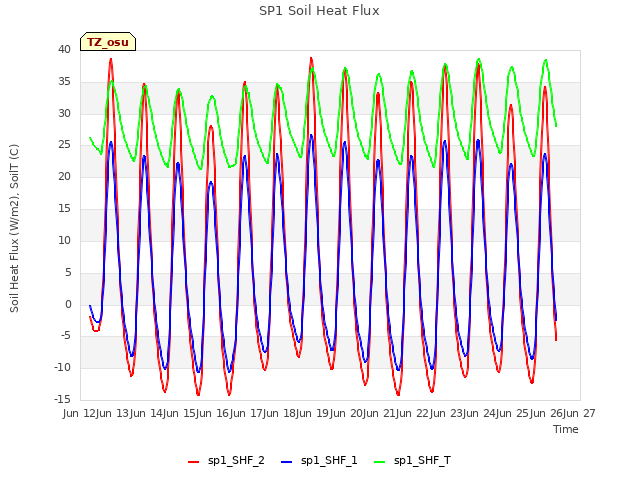Click the Jun 26 x-axis tick label
The width and height of the screenshot is (640, 480).
[547, 413]
